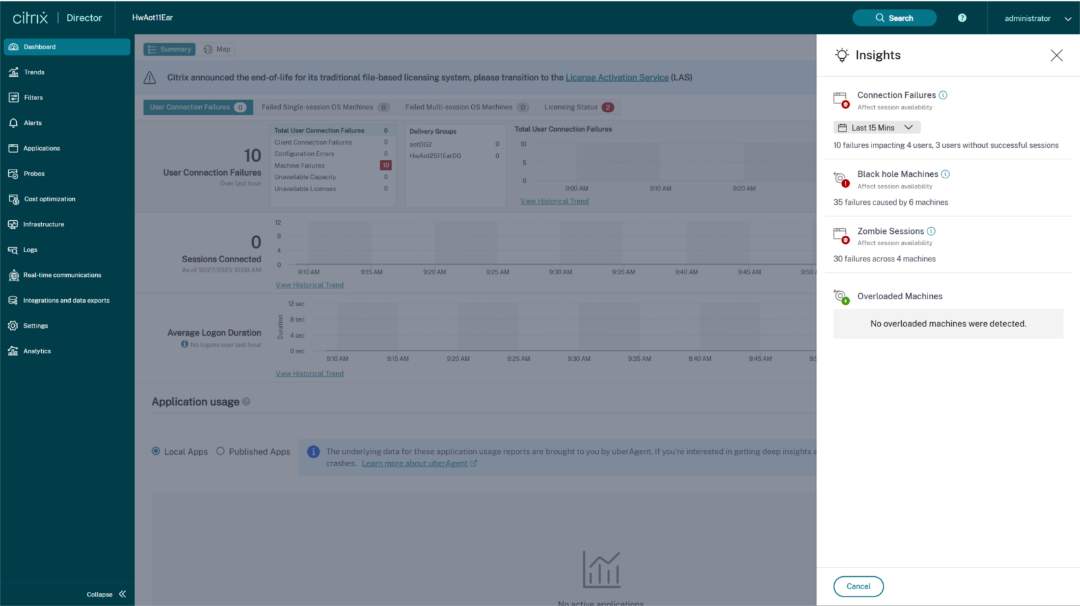Open the License Activation Service link

(x=617, y=78)
